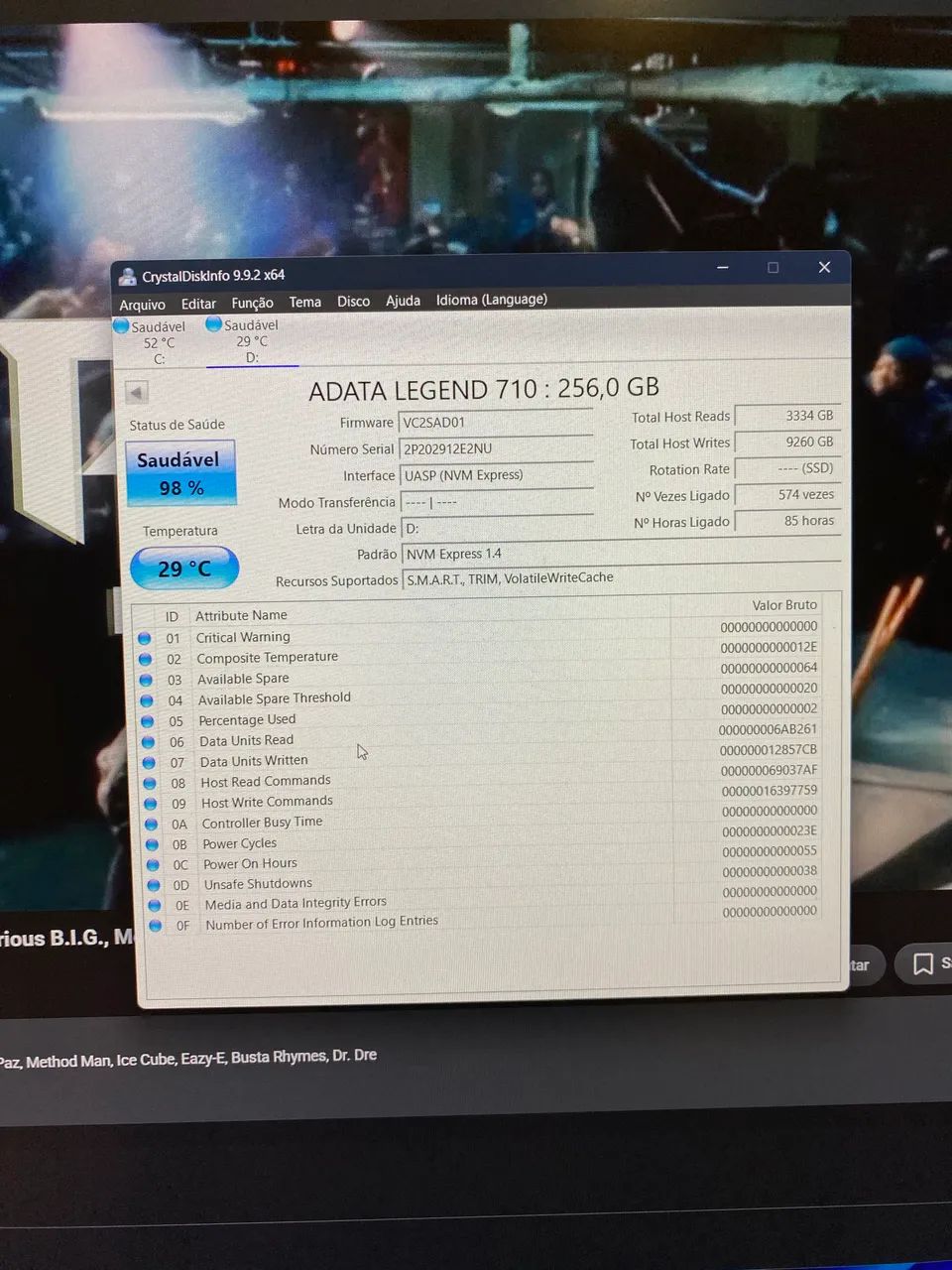Click the 29 °C temperature button
Image resolution: width=952 pixels, height=1270 pixels.
(184, 569)
